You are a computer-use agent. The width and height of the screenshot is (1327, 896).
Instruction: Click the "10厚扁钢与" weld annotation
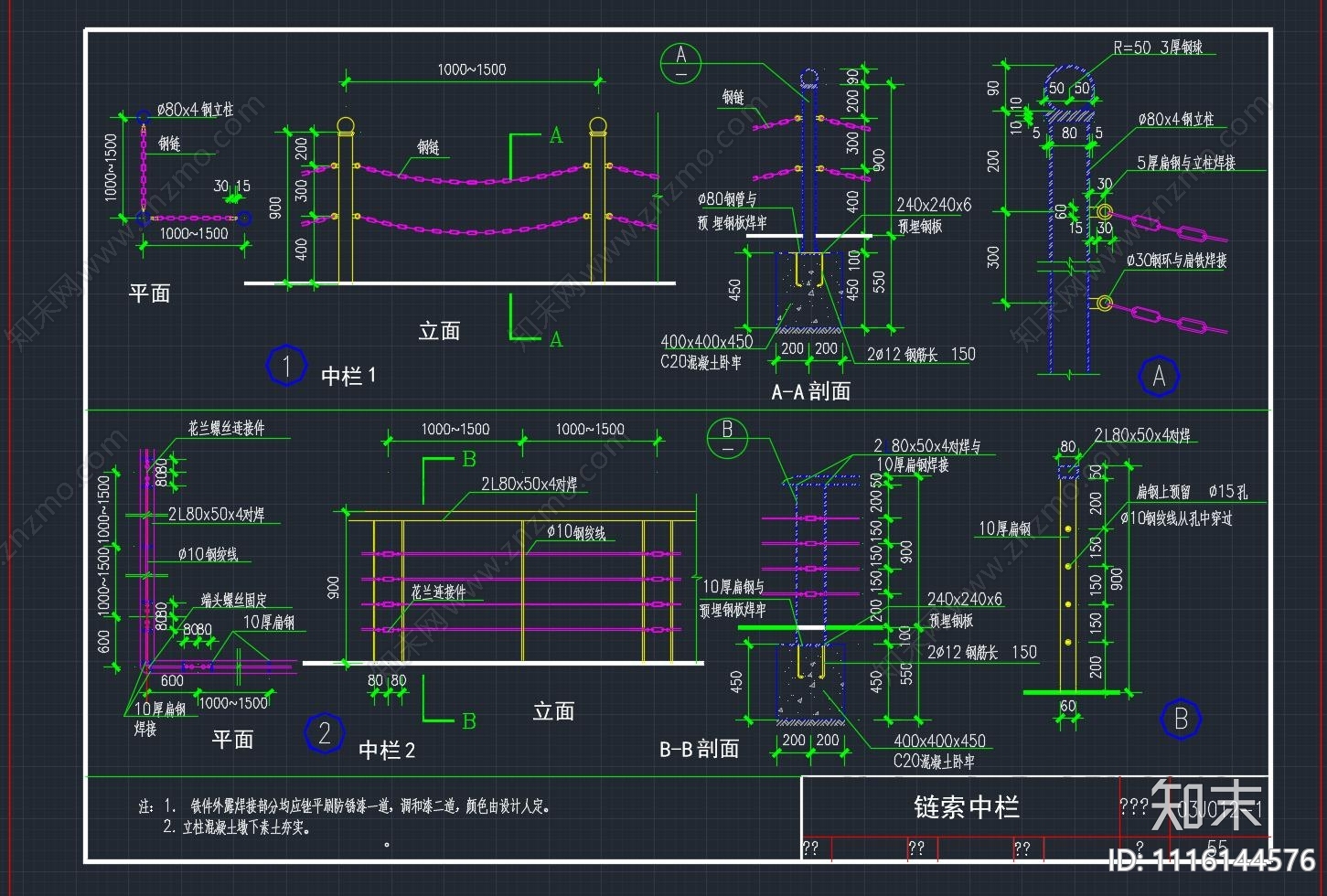(x=733, y=587)
